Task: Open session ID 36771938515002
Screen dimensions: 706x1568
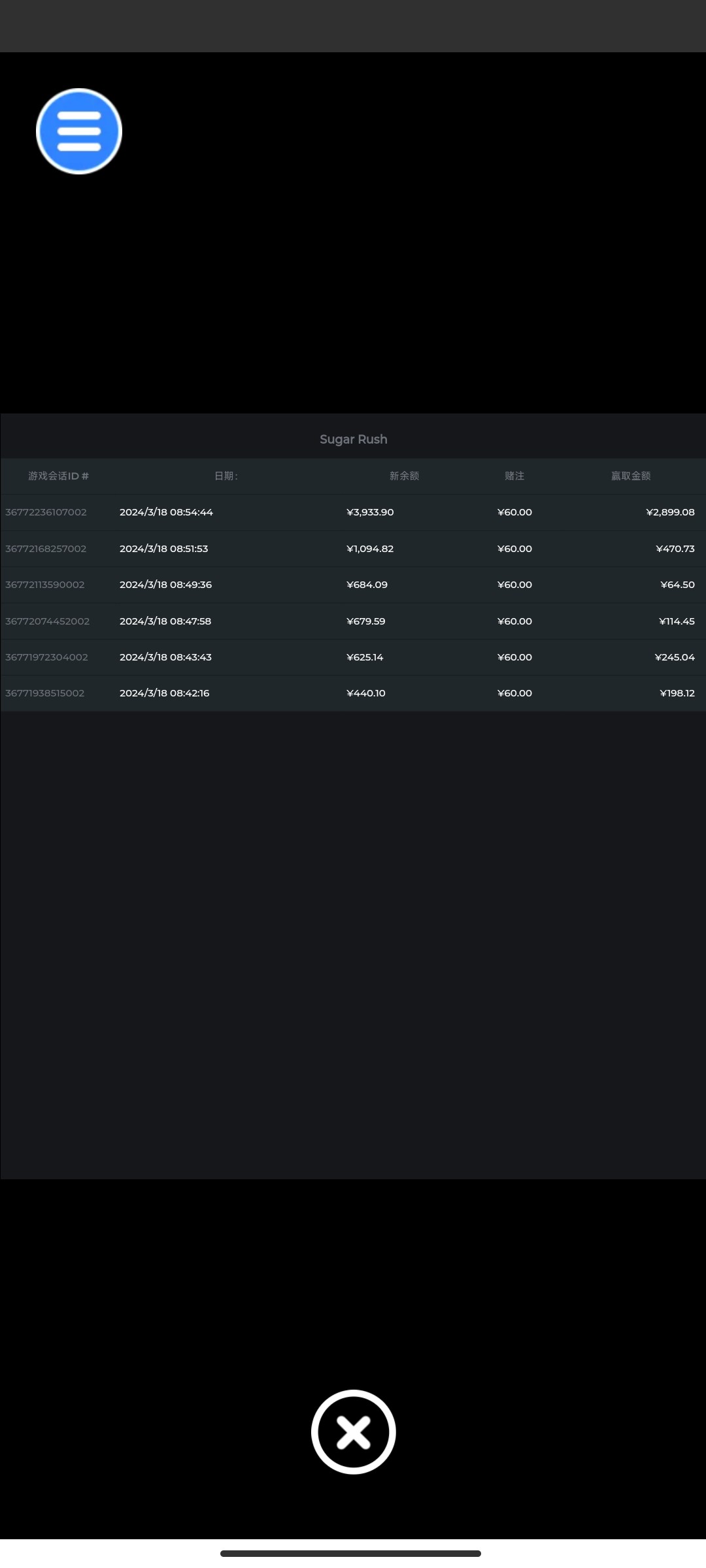Action: pos(45,693)
